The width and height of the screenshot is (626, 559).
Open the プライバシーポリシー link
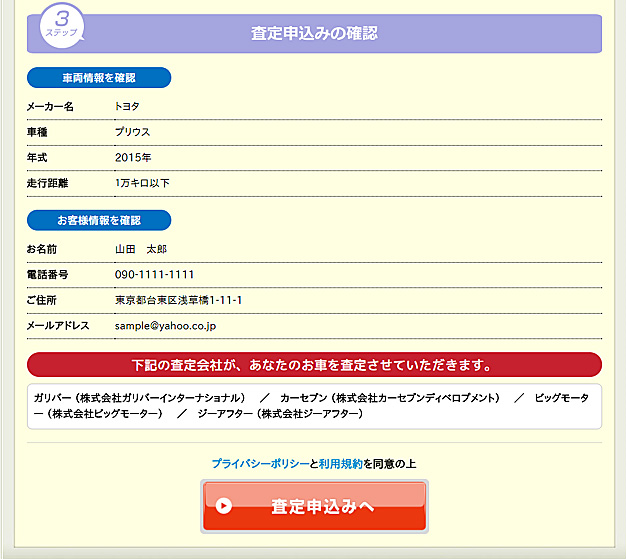tap(260, 464)
